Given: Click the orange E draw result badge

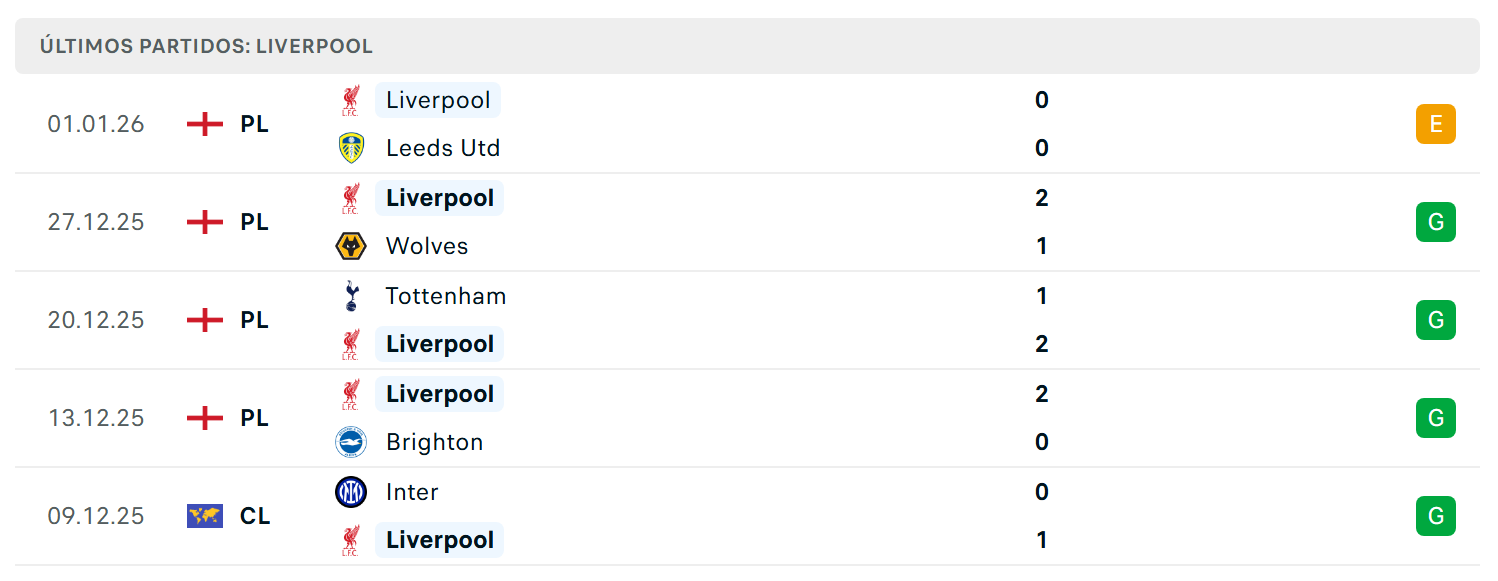Looking at the screenshot, I should tap(1436, 124).
